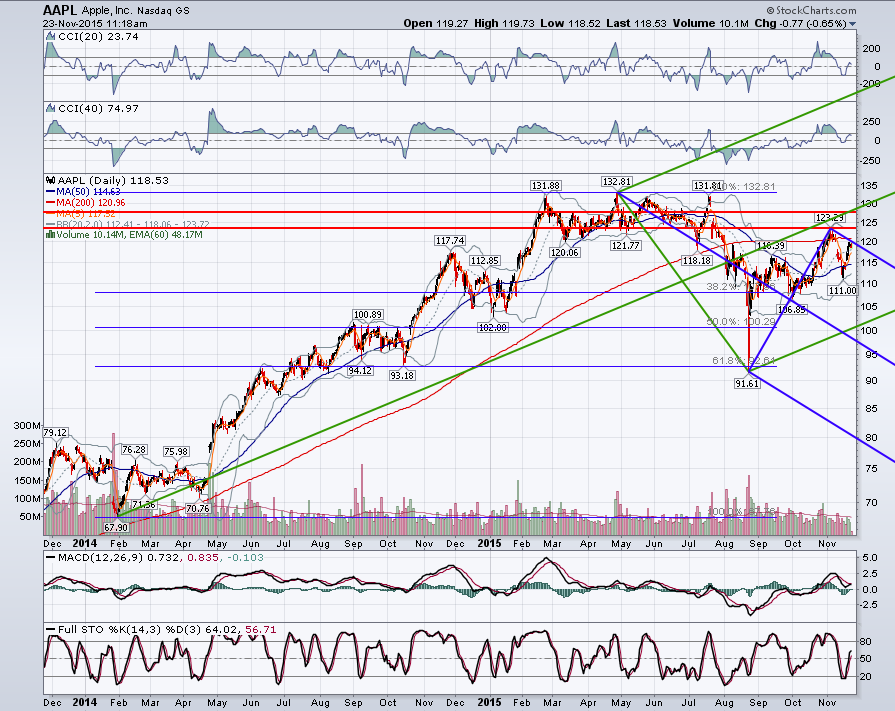The width and height of the screenshot is (895, 711).
Task: Click the 94.12 price label
Action: coord(360,370)
